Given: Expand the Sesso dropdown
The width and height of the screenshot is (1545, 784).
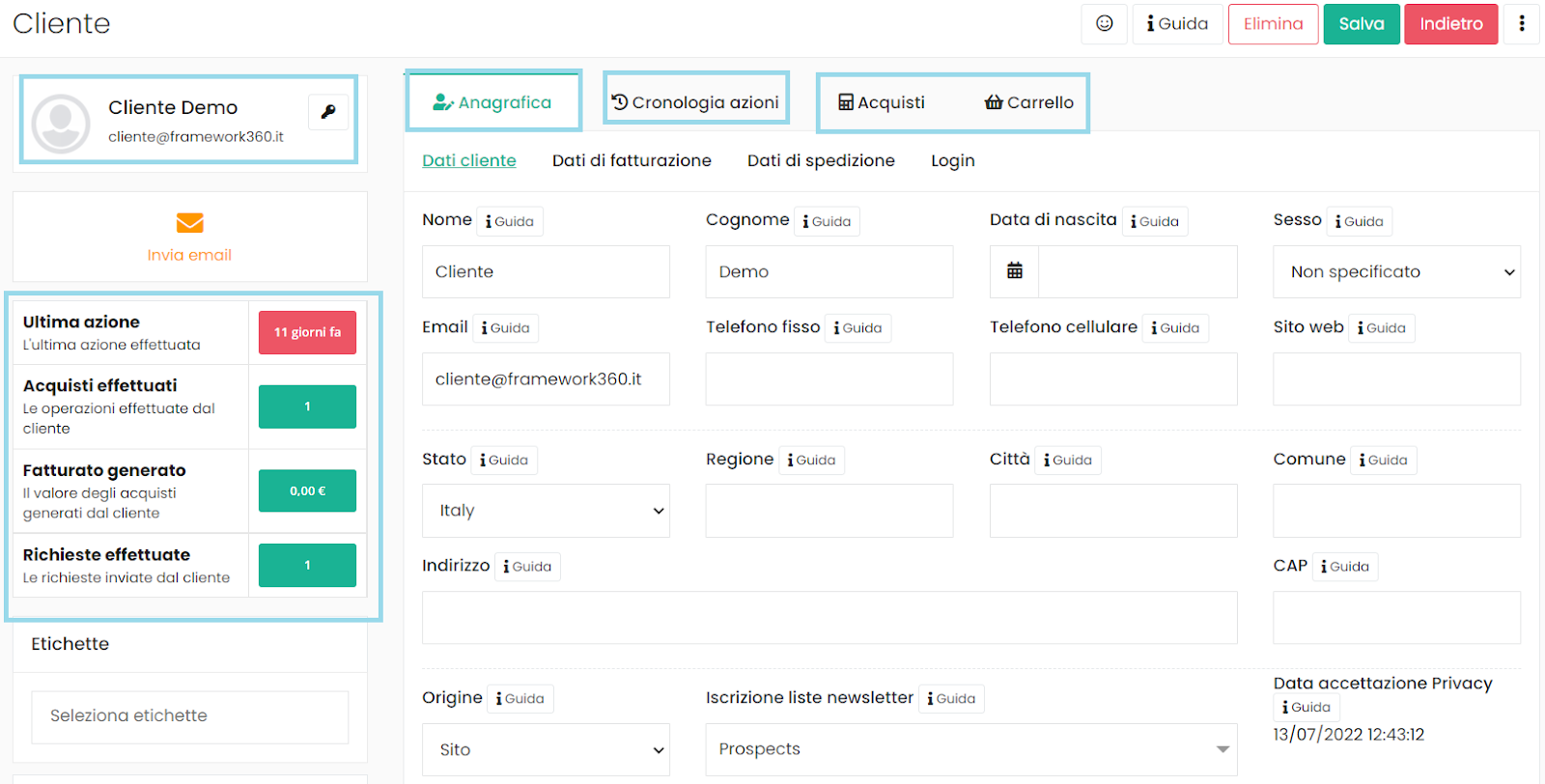Looking at the screenshot, I should click(x=1396, y=272).
